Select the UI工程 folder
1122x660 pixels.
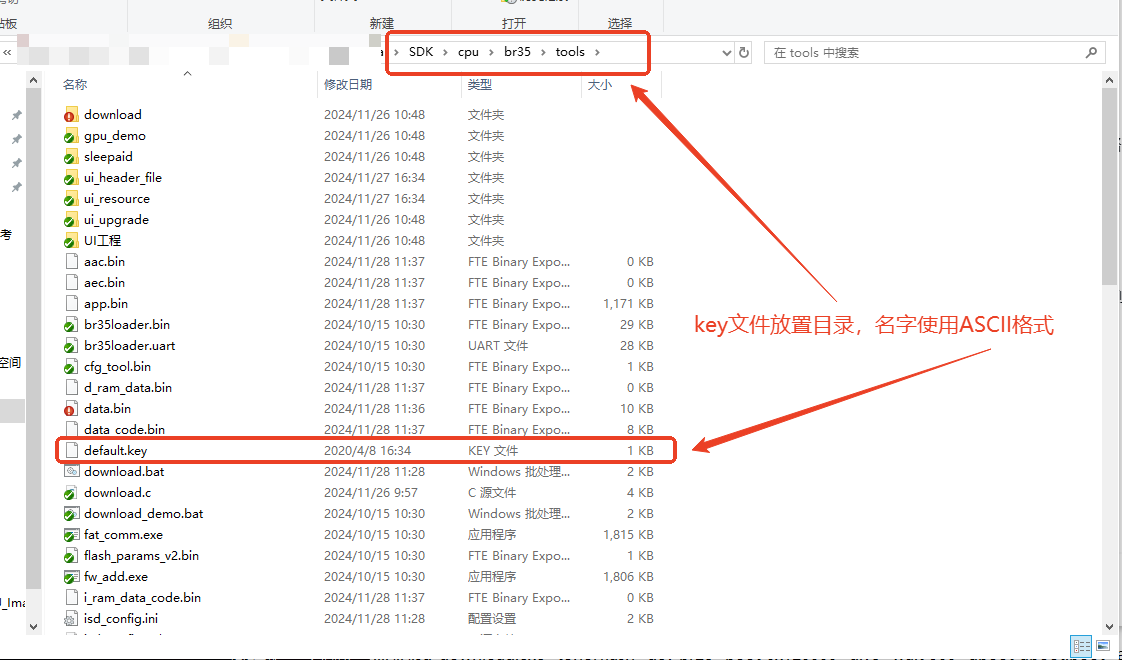click(102, 241)
